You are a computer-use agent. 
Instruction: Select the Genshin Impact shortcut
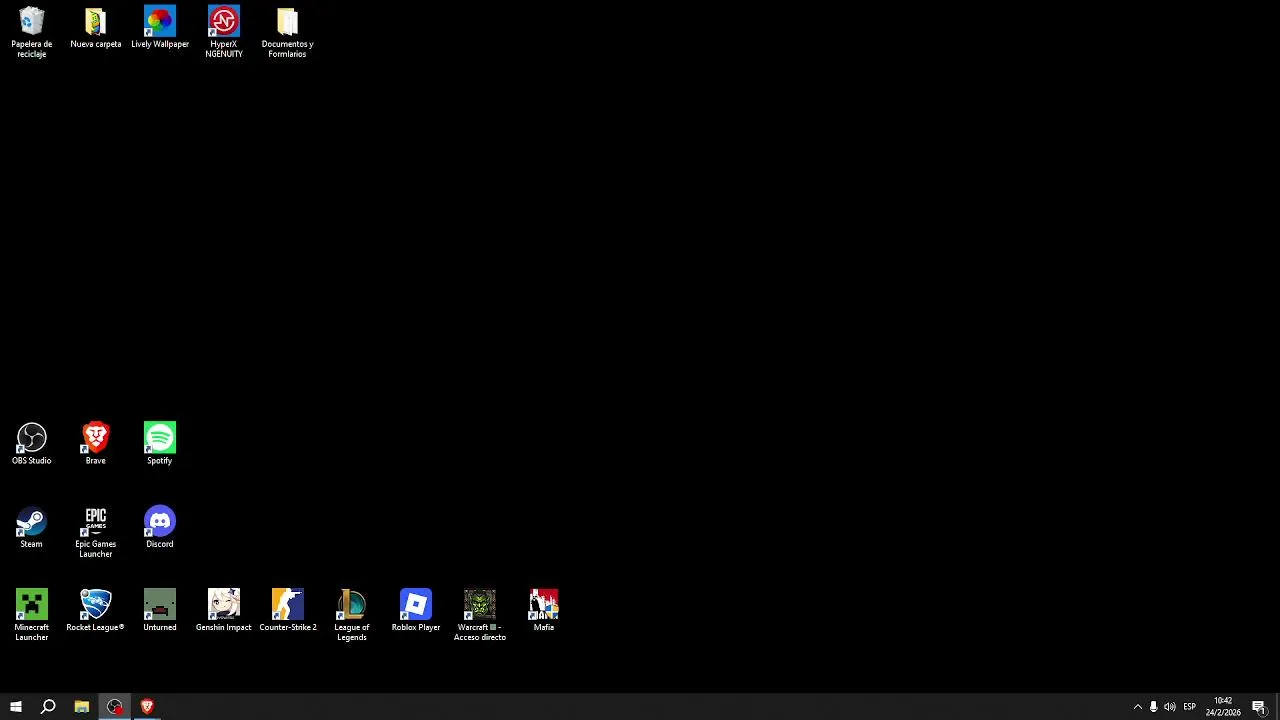point(224,610)
